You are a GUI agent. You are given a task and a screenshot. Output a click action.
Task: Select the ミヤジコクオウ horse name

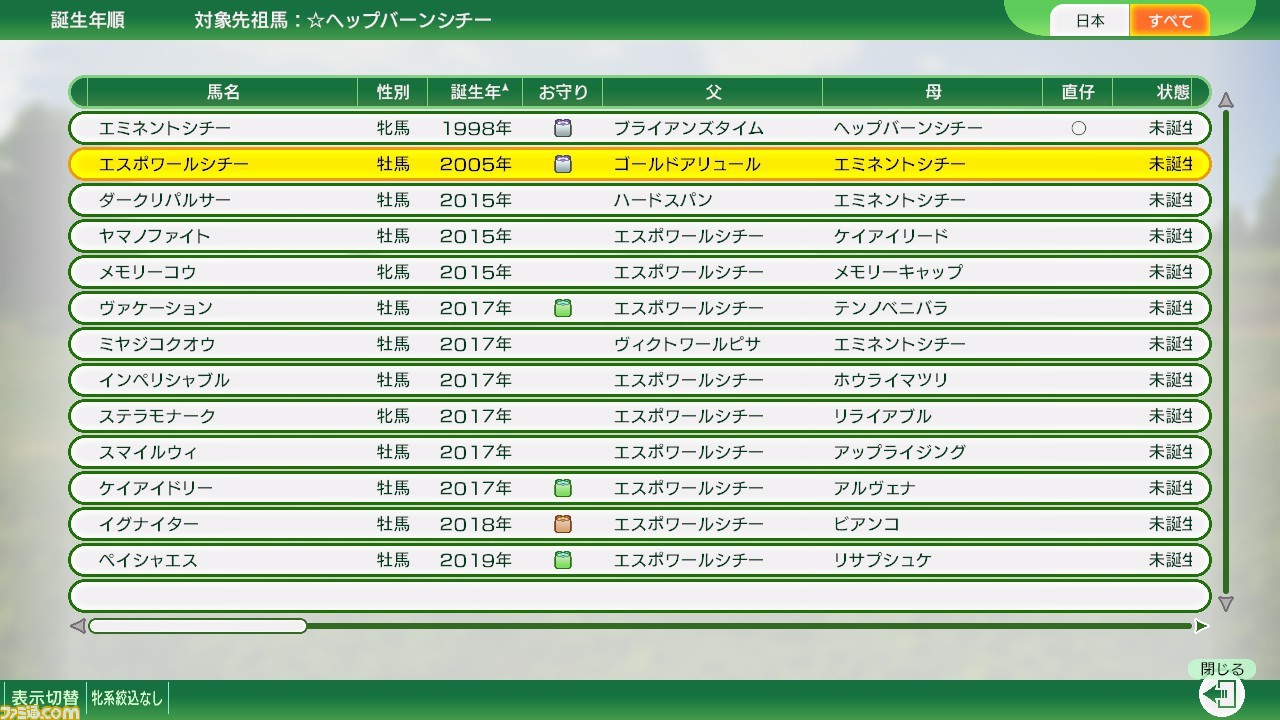click(156, 344)
